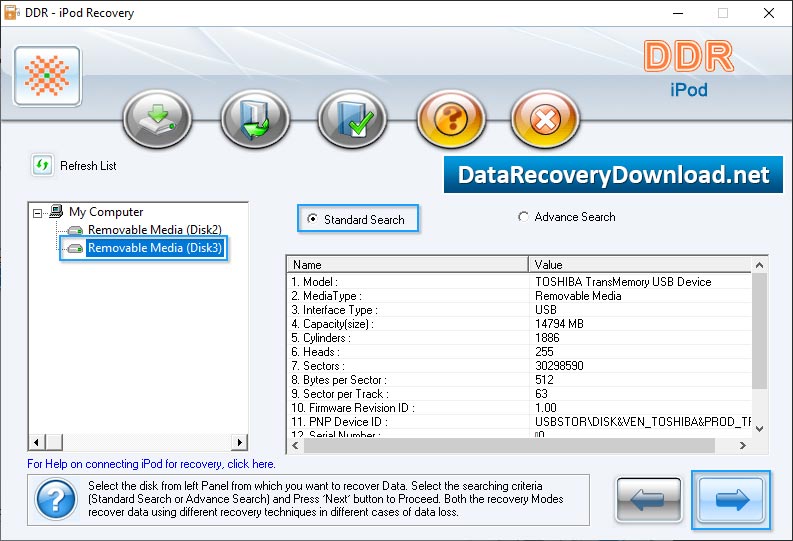The height and width of the screenshot is (541, 793).
Task: Click 'TOSHIBA TransMemory USB Device' value
Action: 623,282
